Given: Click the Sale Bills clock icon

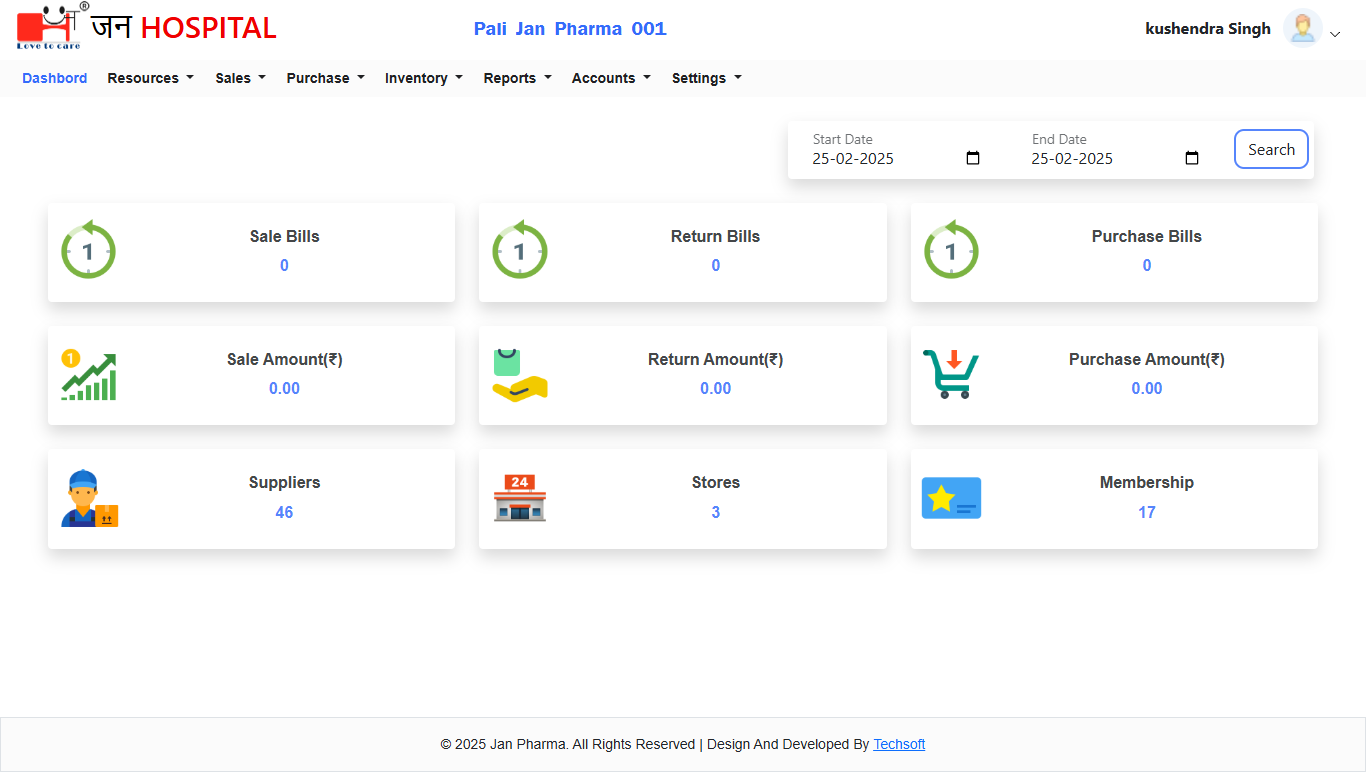Looking at the screenshot, I should 88,250.
